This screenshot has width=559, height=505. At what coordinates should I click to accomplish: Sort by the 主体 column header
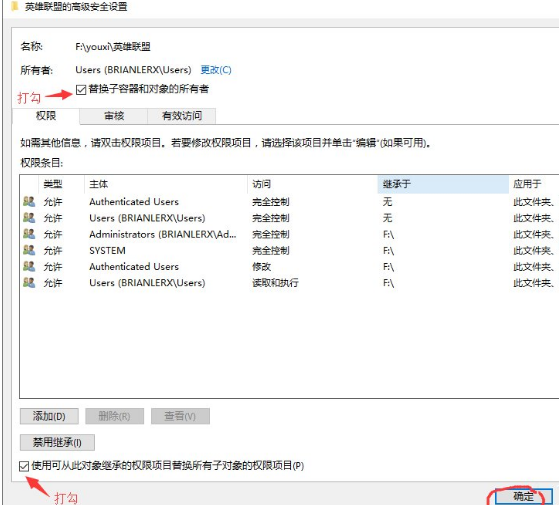click(166, 184)
